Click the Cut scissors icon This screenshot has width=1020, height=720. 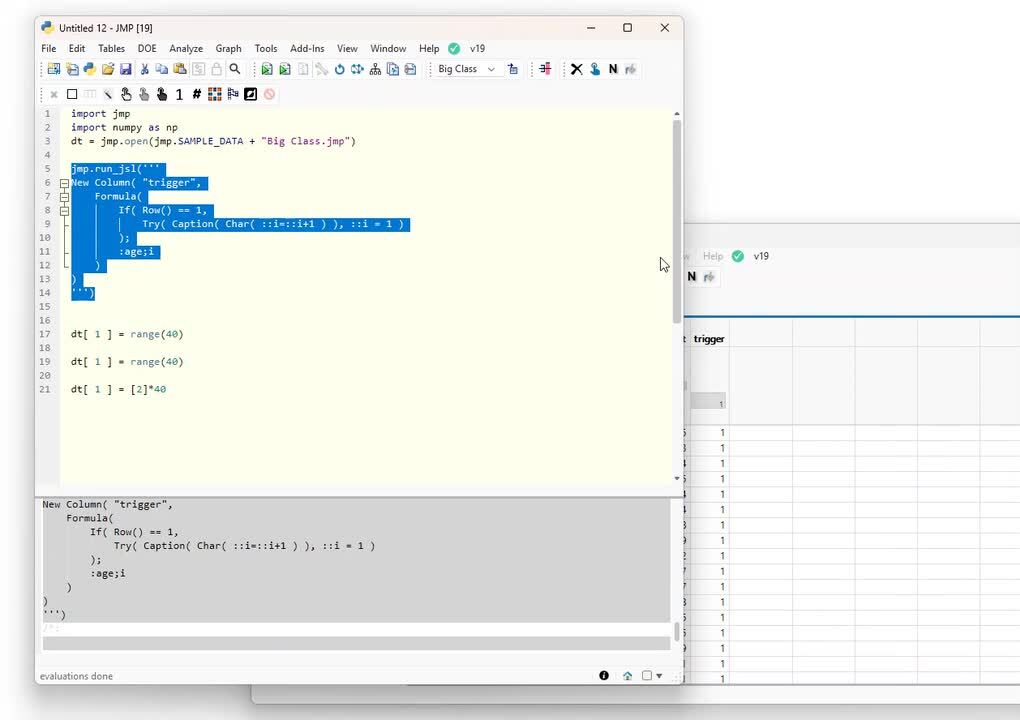point(144,69)
